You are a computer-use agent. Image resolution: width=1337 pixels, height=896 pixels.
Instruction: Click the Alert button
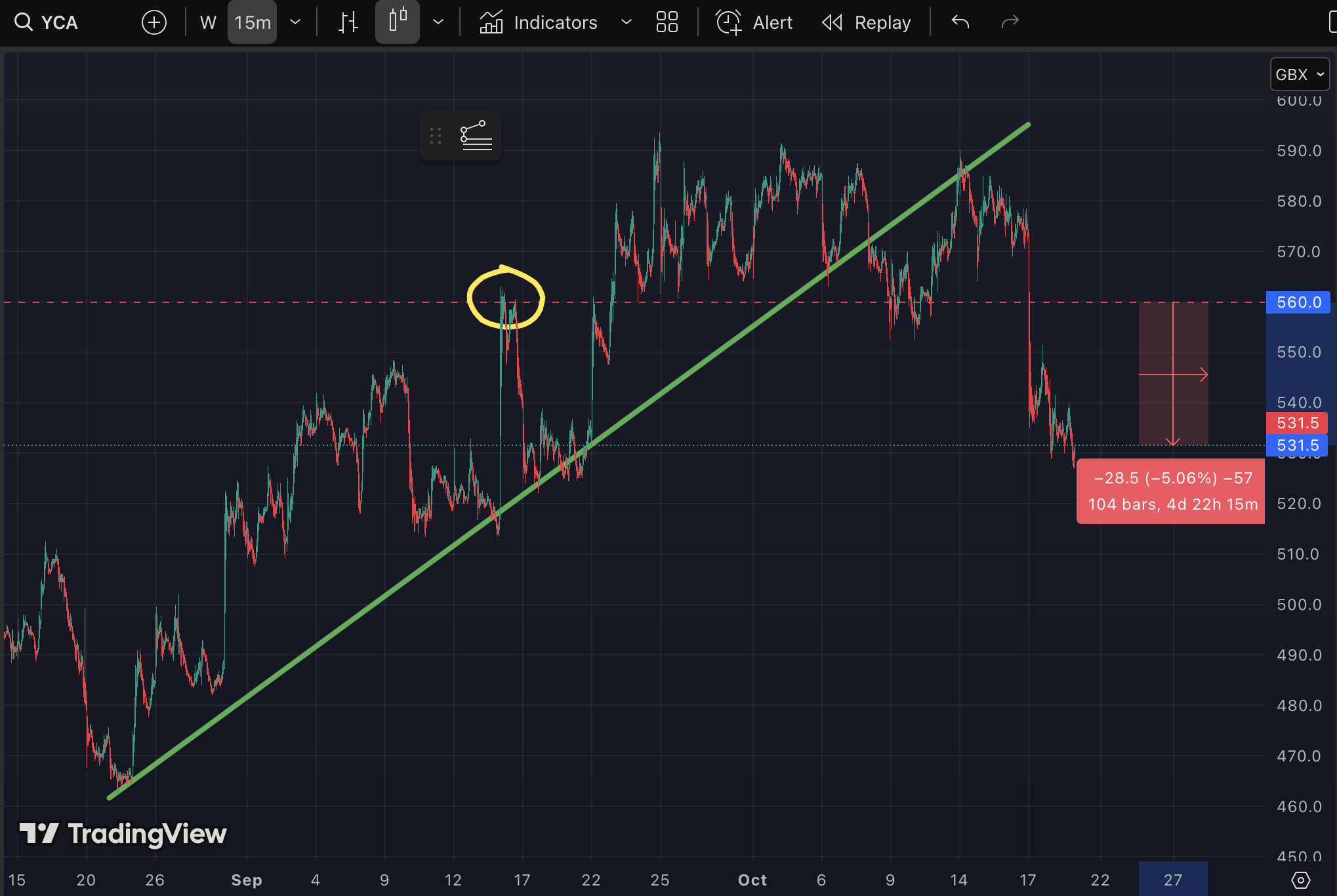pos(754,22)
